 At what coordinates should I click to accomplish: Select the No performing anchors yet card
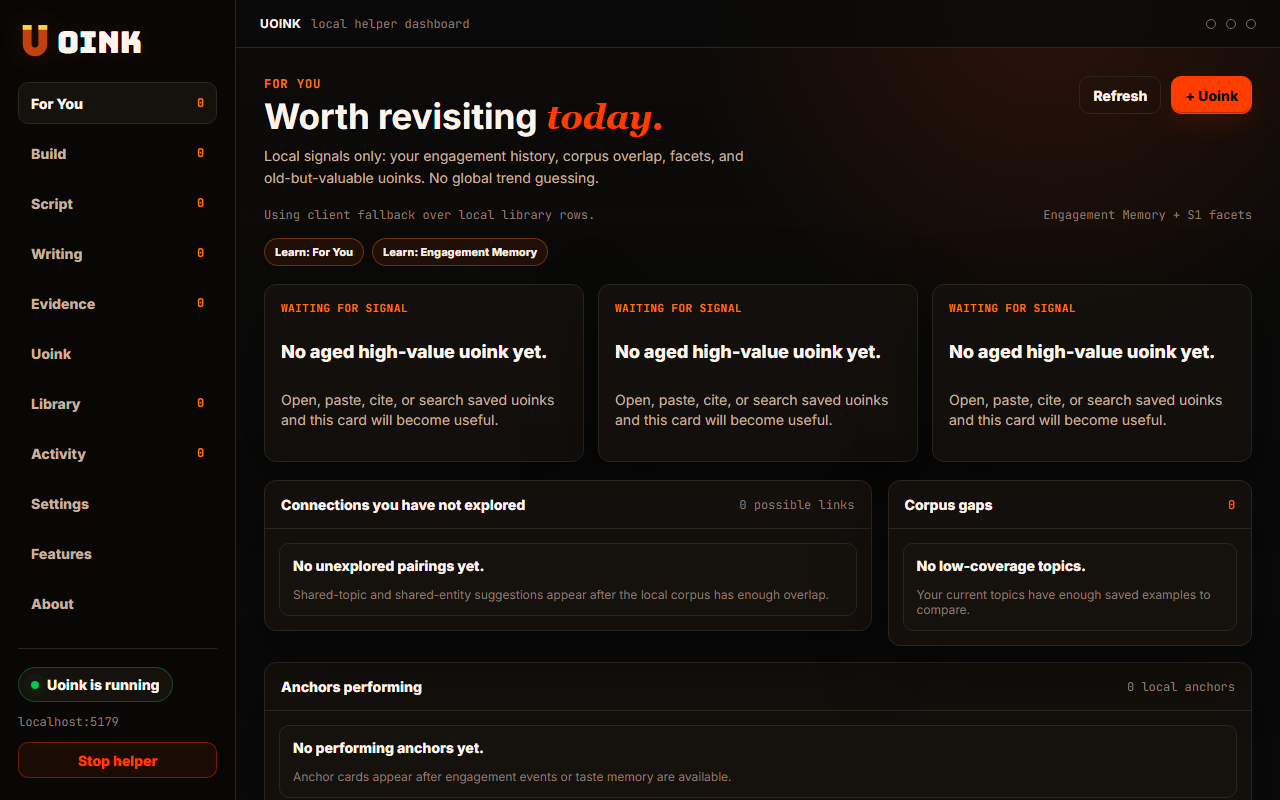[x=758, y=761]
